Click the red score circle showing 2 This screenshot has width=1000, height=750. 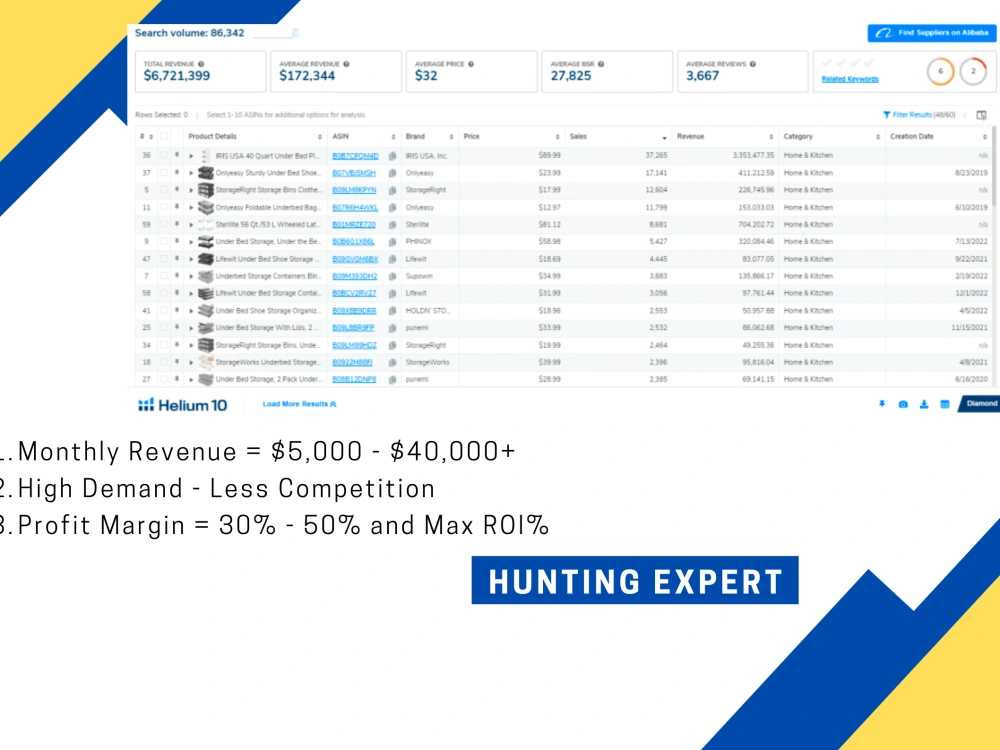[x=973, y=71]
